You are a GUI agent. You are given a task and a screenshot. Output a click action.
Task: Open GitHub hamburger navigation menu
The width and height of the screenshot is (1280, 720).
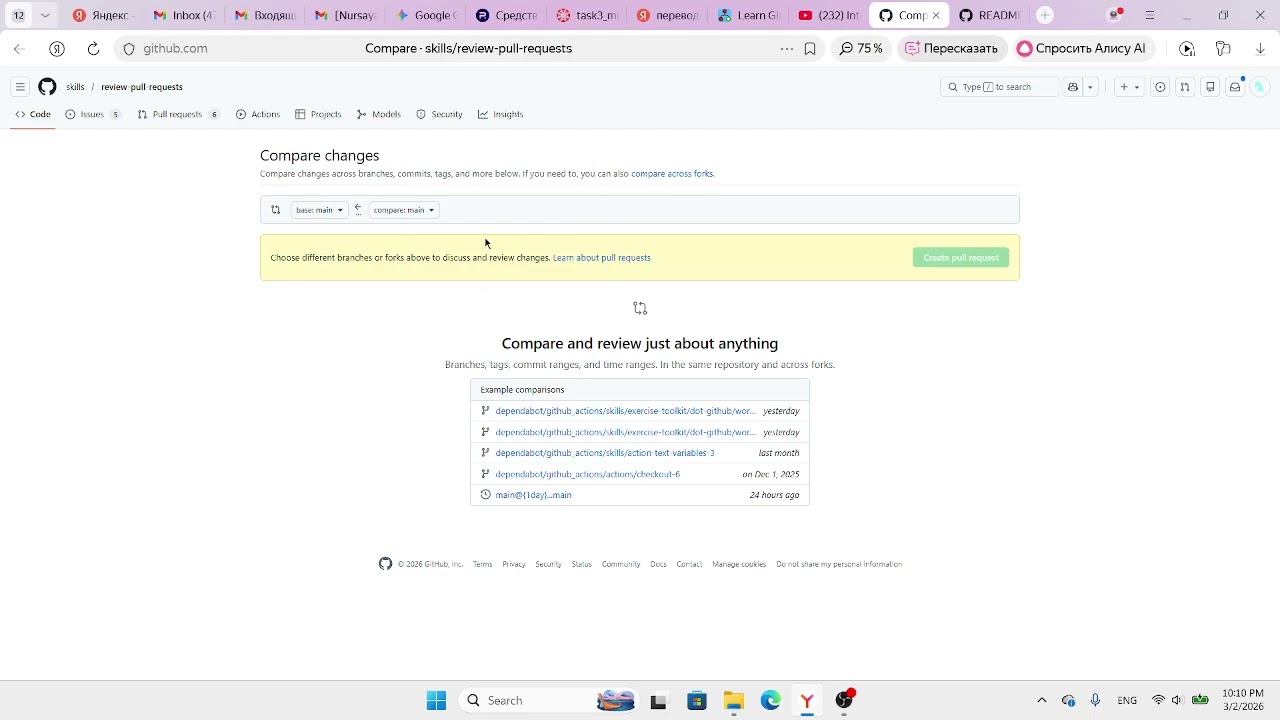(20, 87)
